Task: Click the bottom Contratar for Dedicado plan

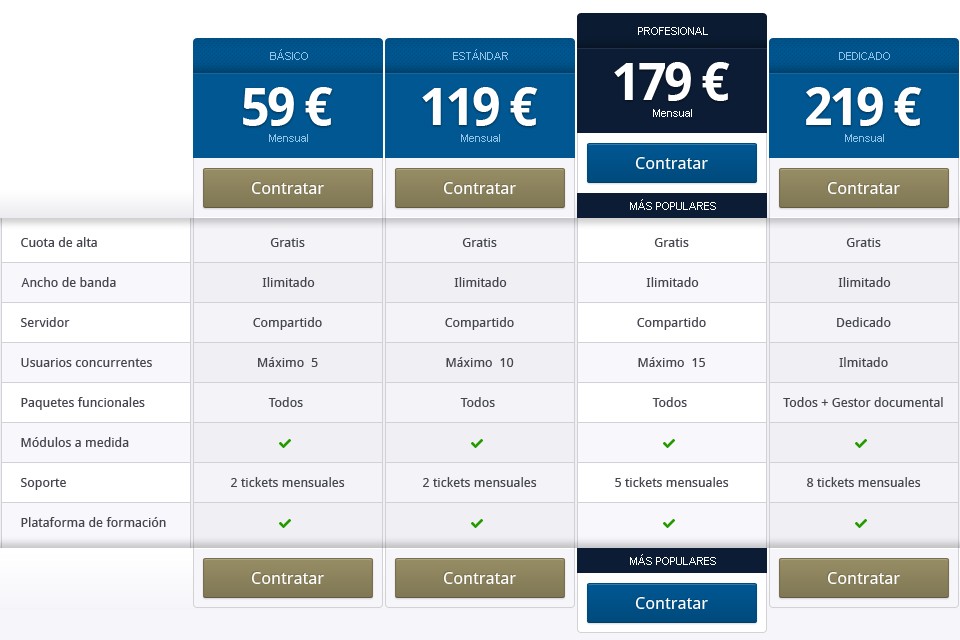Action: [x=863, y=578]
